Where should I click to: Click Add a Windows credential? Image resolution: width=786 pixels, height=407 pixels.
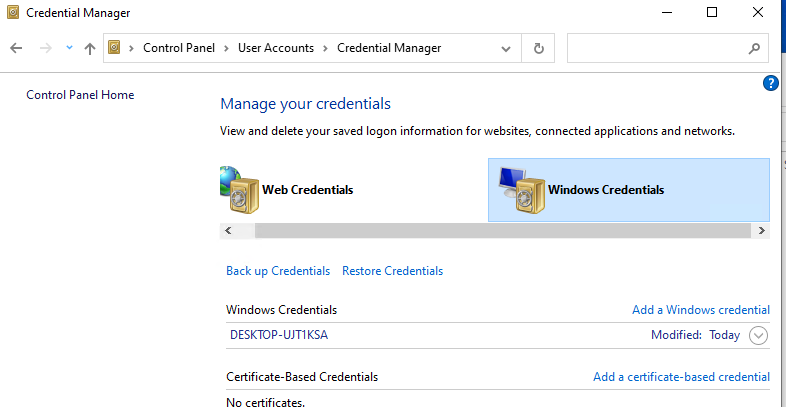tap(701, 310)
